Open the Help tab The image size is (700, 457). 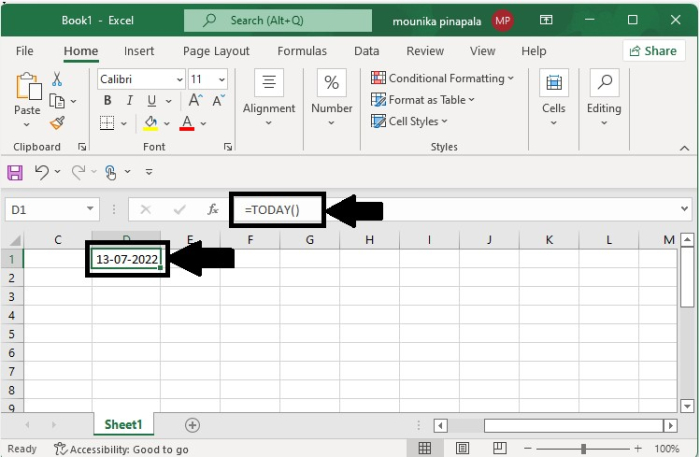534,51
